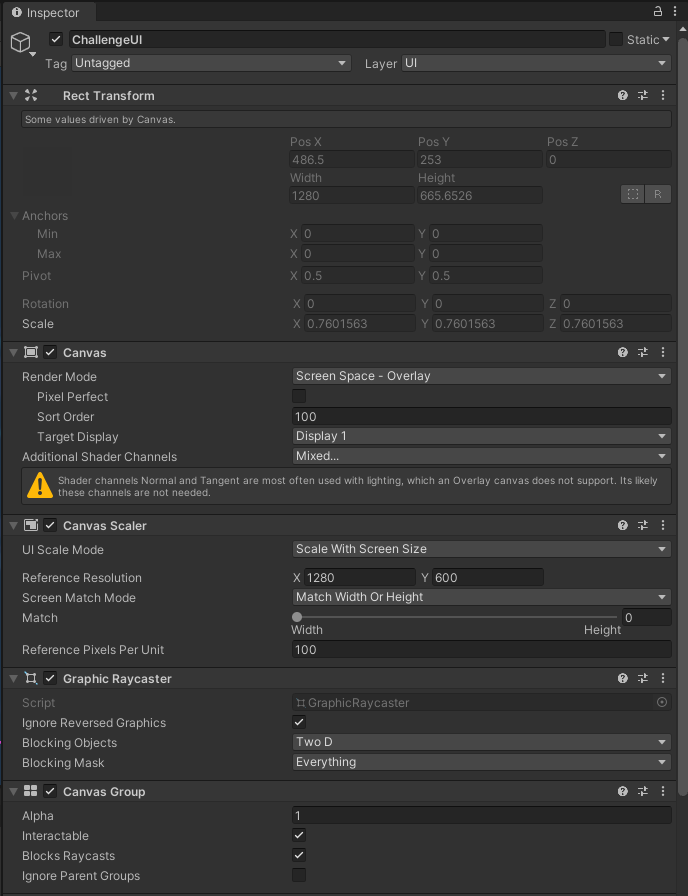Image resolution: width=688 pixels, height=896 pixels.
Task: Open the Render Mode dropdown
Action: (x=481, y=377)
